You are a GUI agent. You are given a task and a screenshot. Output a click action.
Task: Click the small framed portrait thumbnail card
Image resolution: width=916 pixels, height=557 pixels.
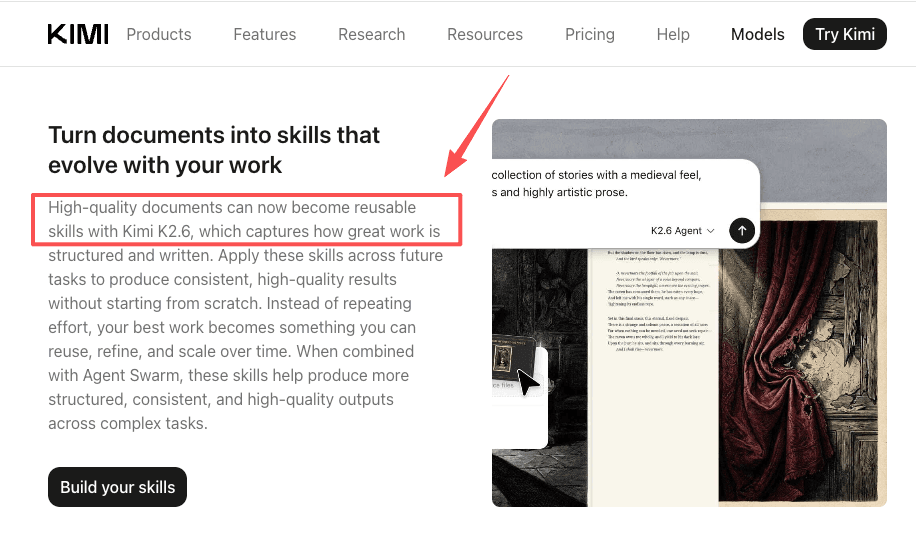[515, 358]
